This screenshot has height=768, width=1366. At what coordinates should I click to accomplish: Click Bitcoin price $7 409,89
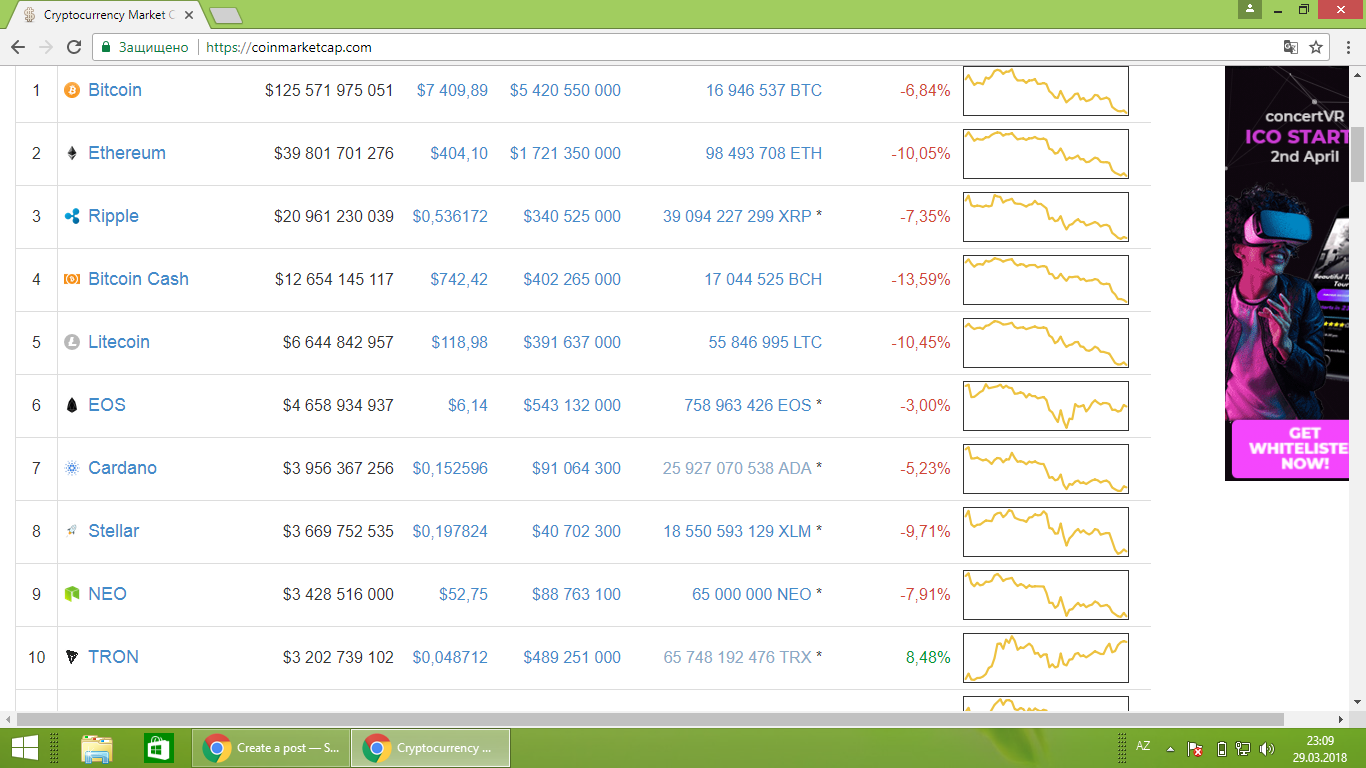coord(452,90)
